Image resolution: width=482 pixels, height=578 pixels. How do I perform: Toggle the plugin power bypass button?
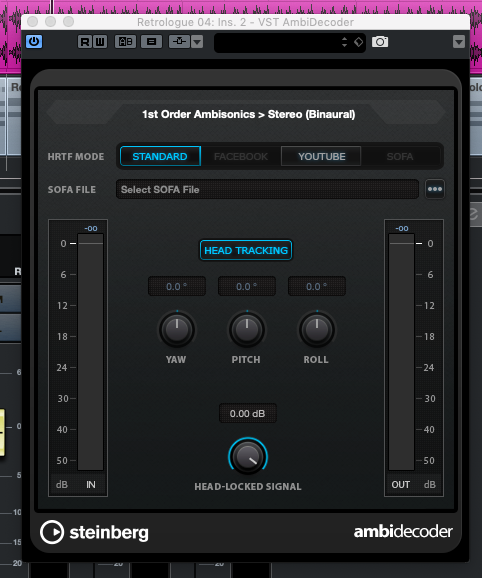34,41
